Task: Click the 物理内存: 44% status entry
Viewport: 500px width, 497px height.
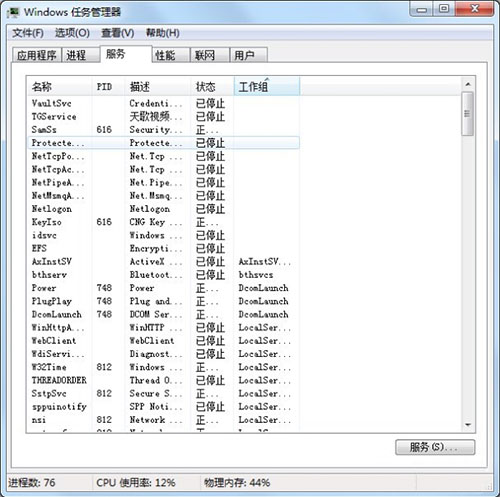Action: (237, 483)
